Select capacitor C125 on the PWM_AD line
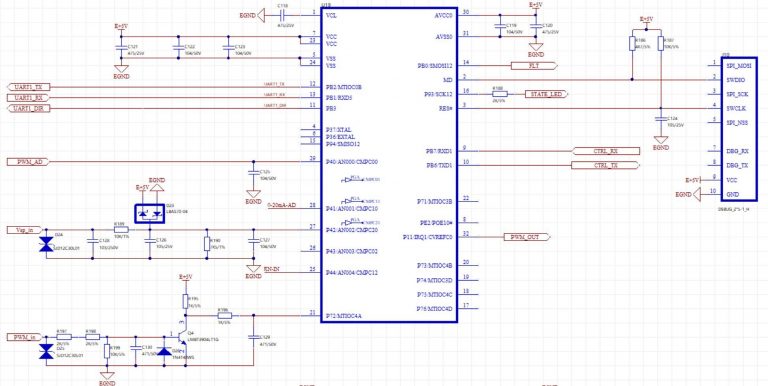Viewport: 768px width, 386px height. point(253,172)
